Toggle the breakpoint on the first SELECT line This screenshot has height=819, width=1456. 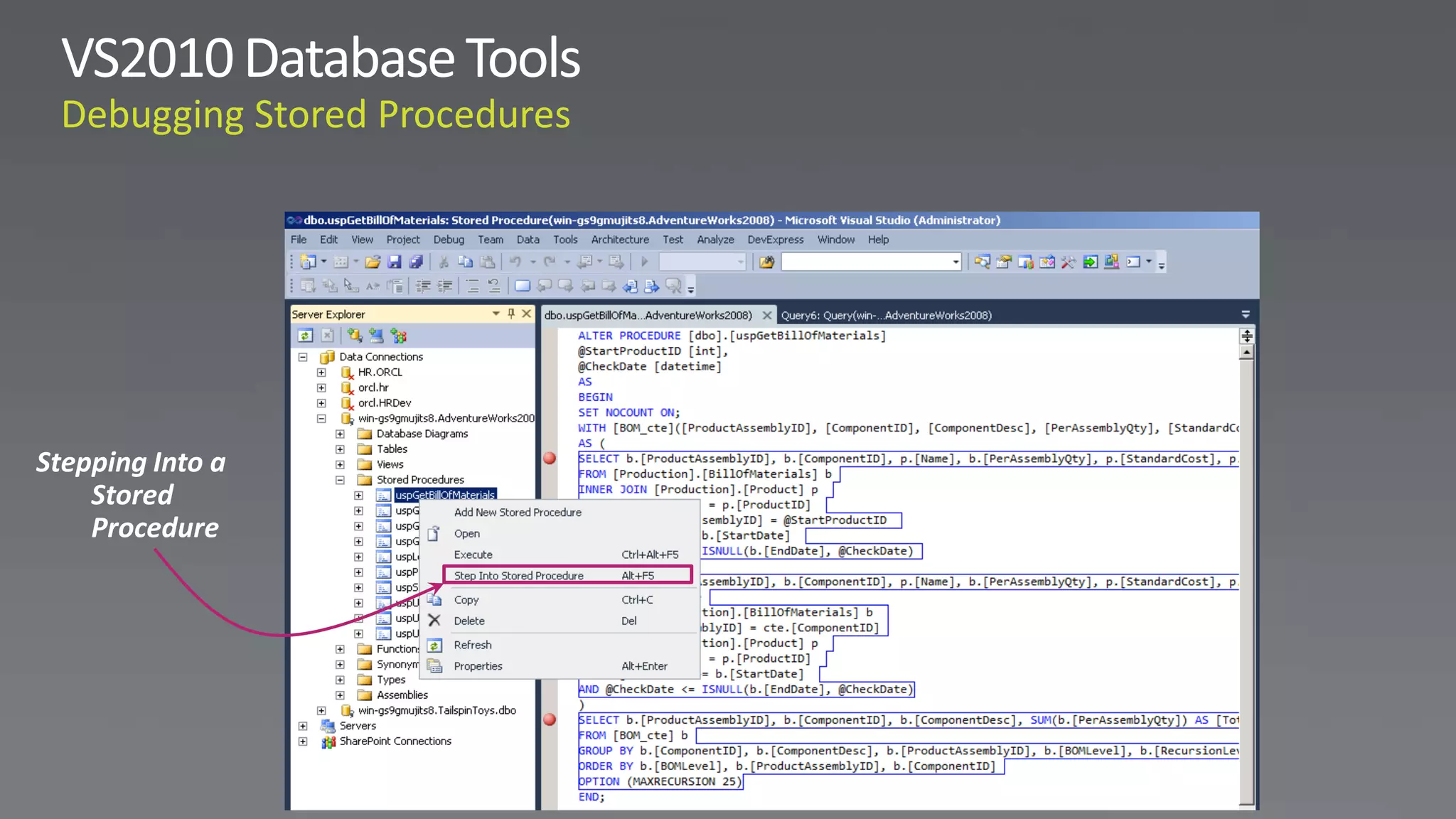(550, 459)
